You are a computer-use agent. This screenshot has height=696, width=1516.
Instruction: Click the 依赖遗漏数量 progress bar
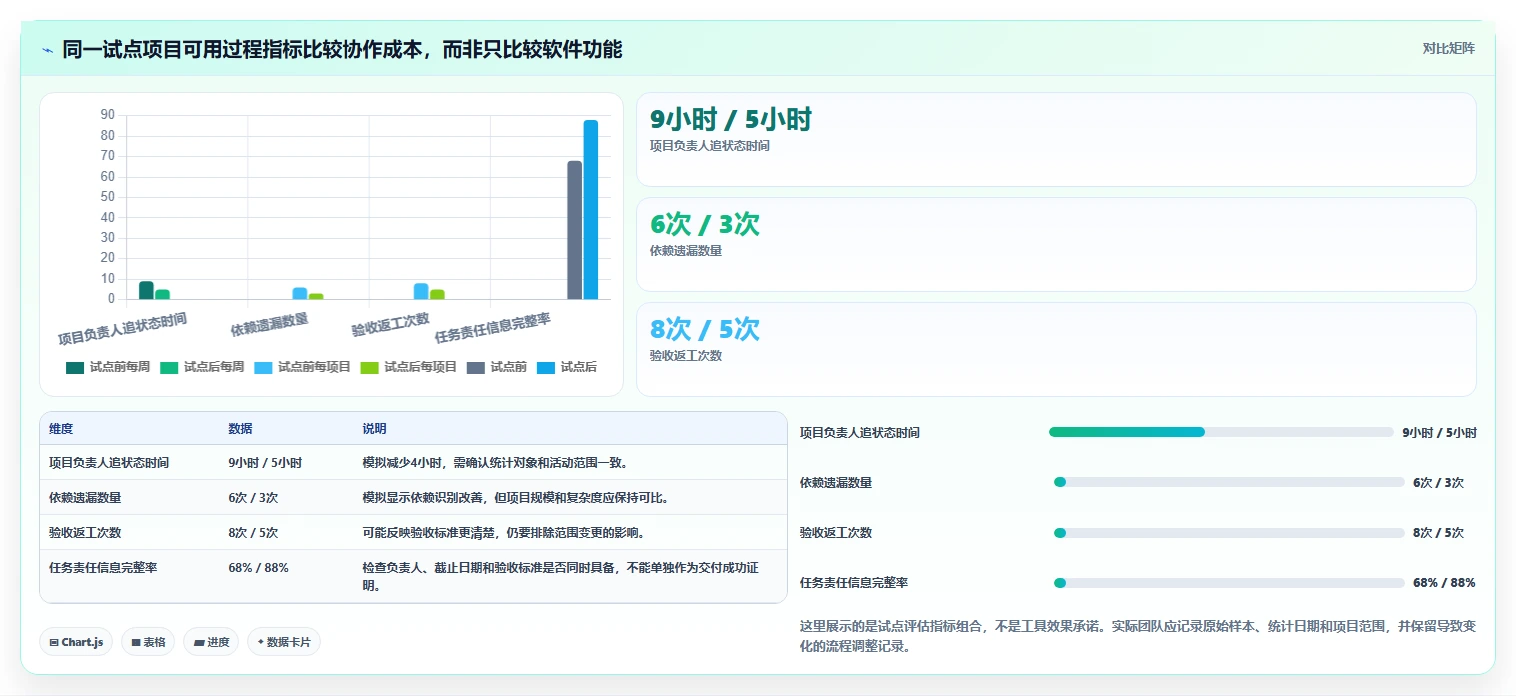(x=1229, y=482)
